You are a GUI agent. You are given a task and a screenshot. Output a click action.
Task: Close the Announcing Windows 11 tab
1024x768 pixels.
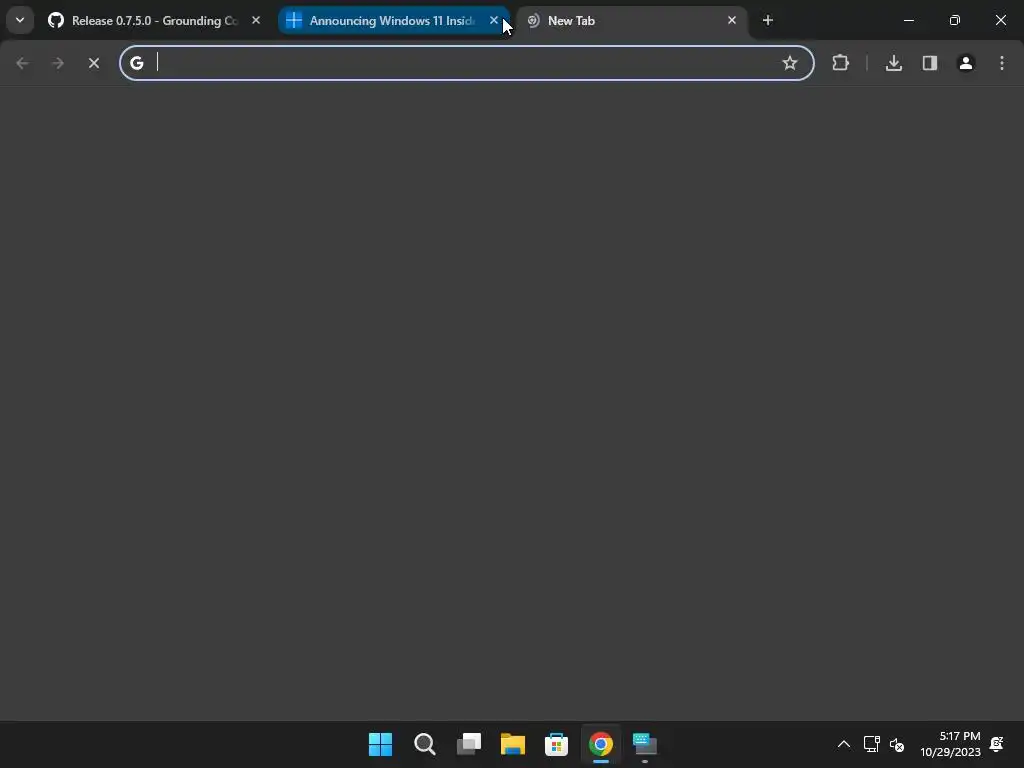494,20
